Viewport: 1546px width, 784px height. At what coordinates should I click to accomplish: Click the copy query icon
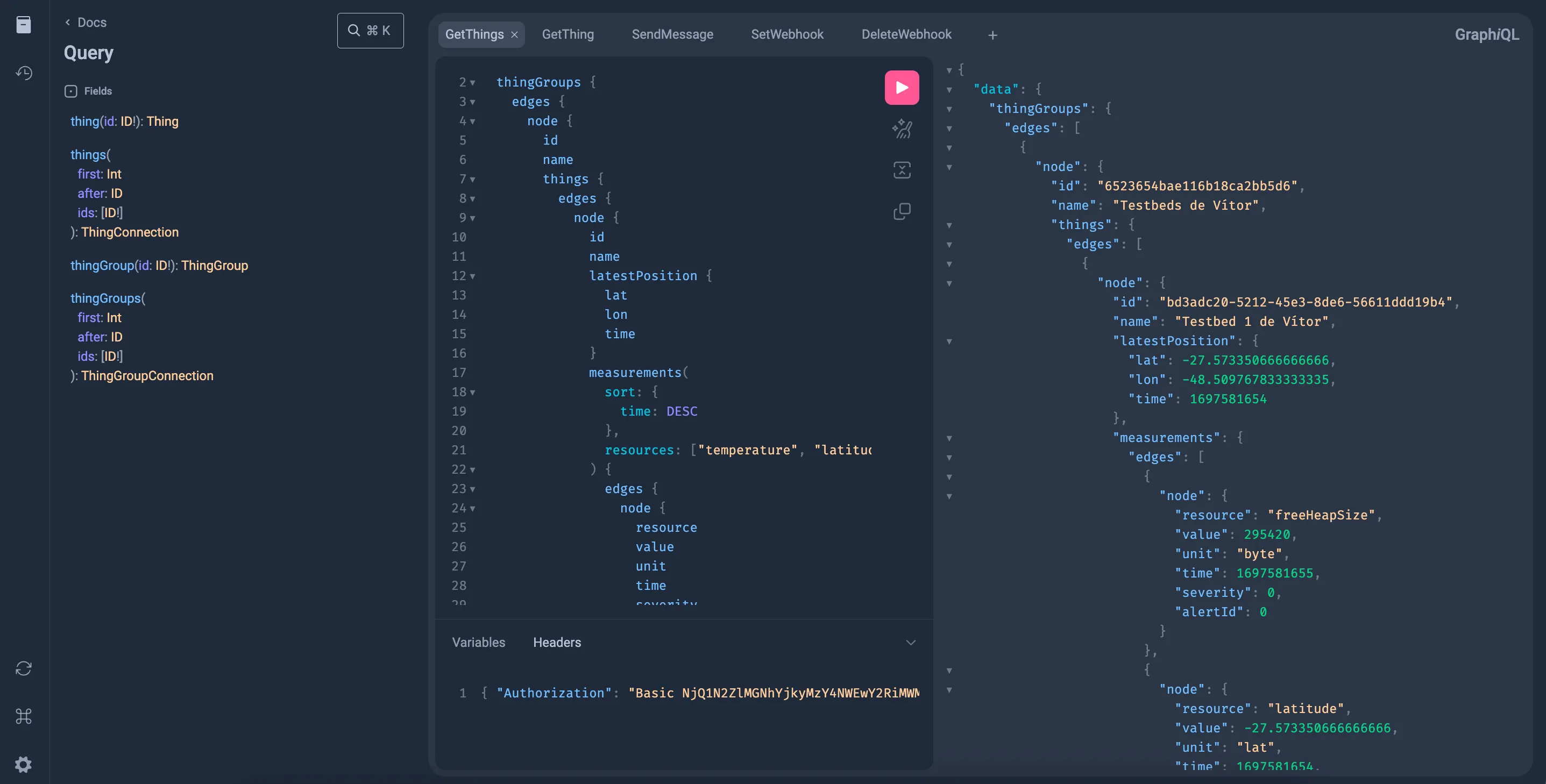(902, 211)
